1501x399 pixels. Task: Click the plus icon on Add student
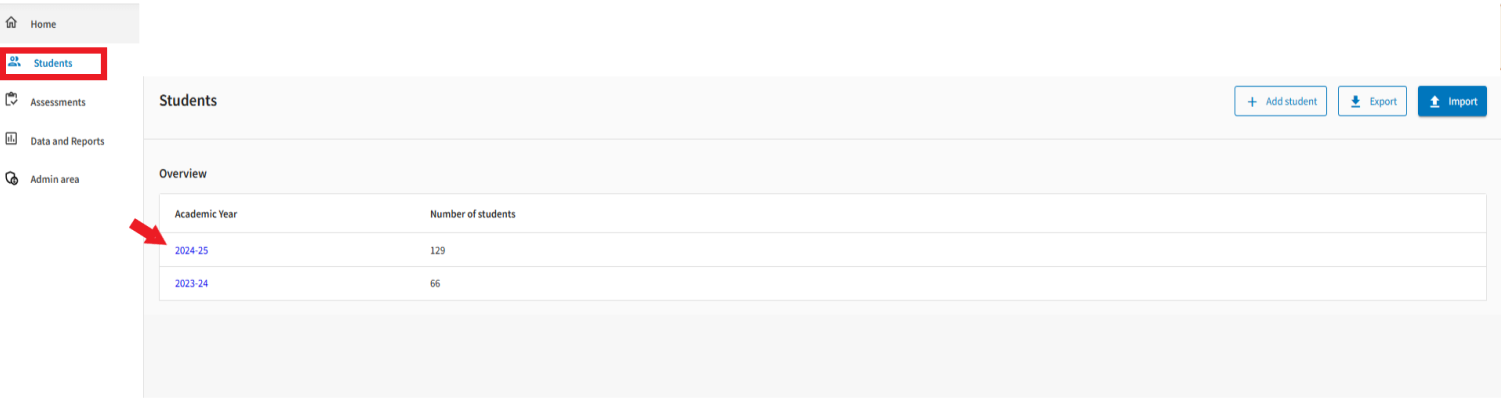tap(1252, 101)
